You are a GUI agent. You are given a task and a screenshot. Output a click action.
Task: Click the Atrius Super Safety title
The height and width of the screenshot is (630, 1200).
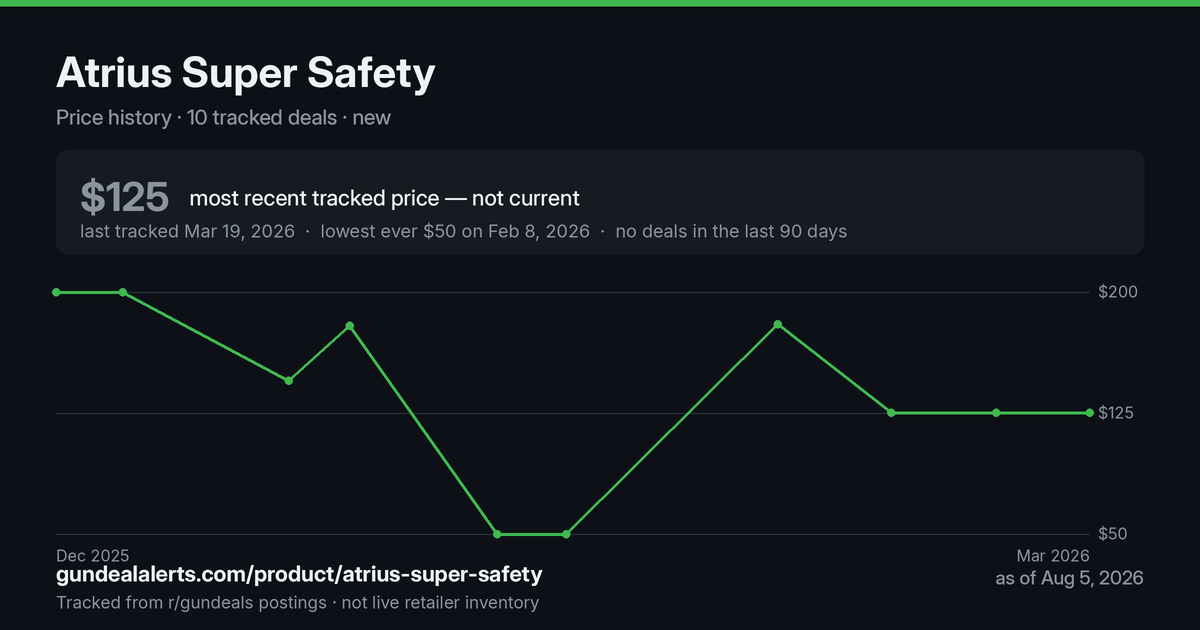pyautogui.click(x=246, y=74)
